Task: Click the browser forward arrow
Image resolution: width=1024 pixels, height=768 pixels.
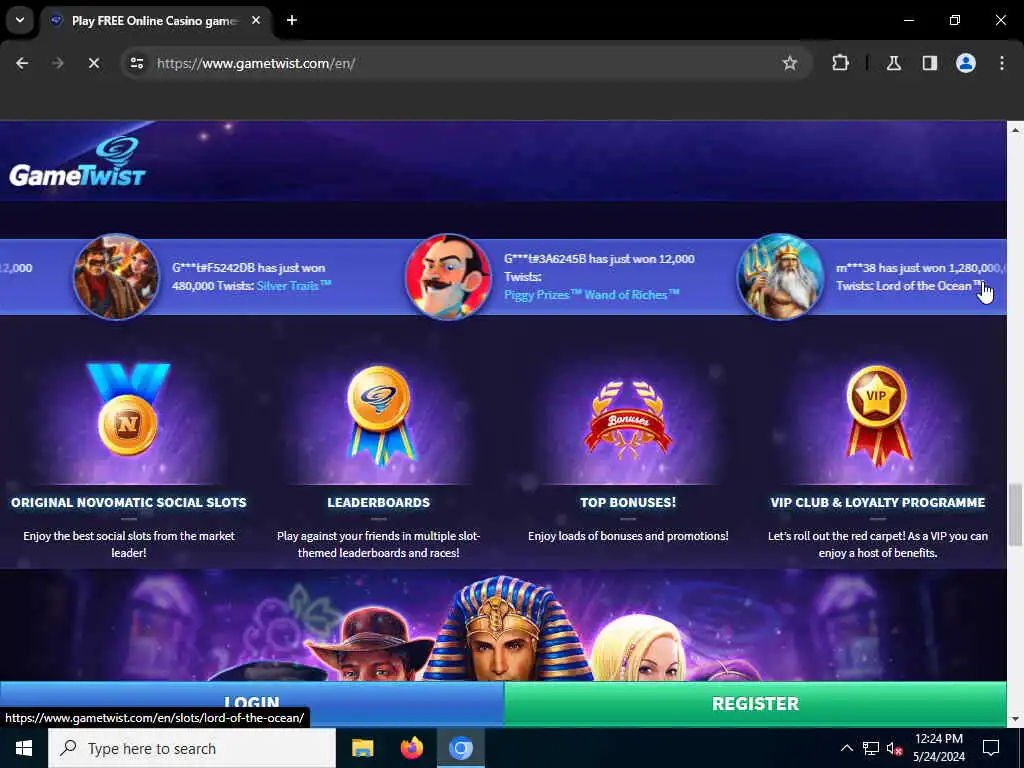Action: [57, 63]
